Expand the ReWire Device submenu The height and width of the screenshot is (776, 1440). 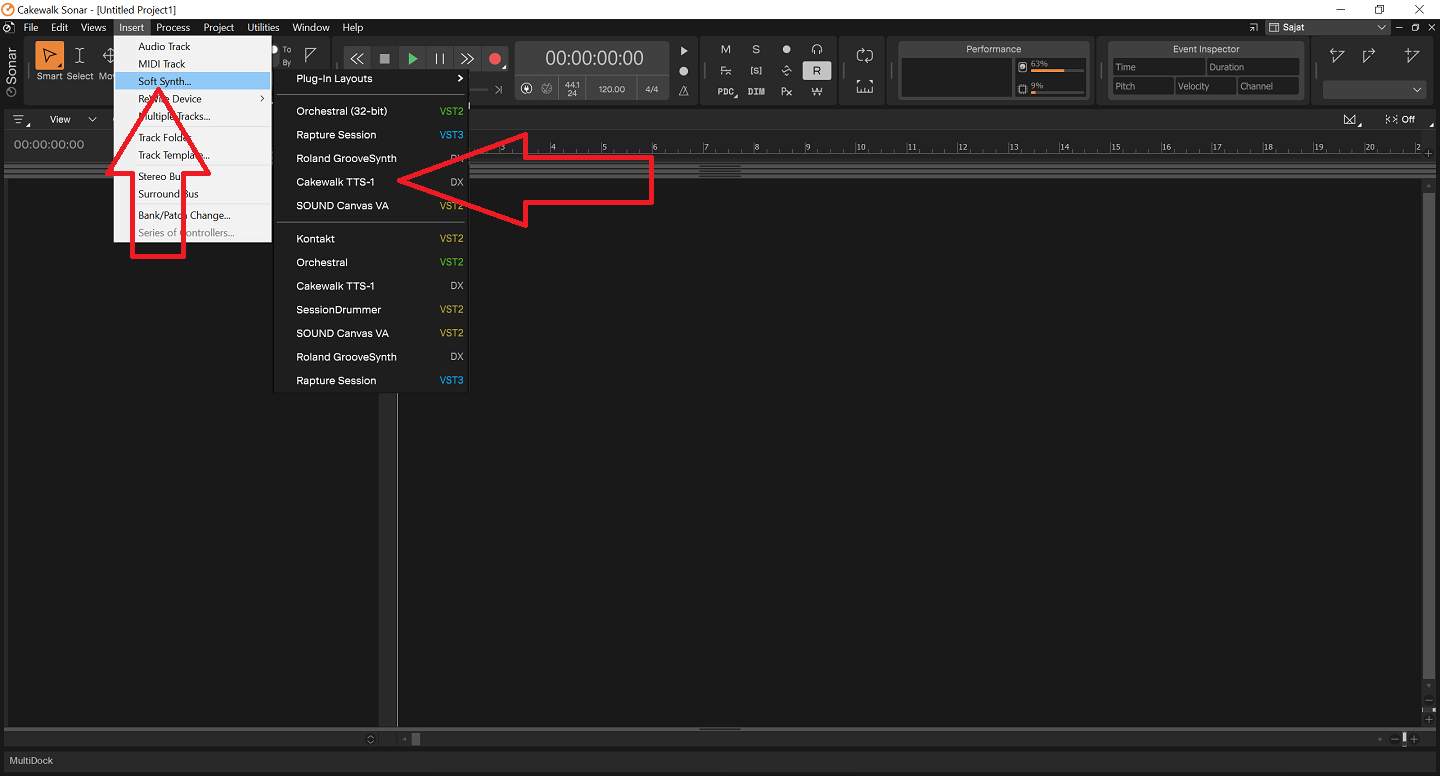point(192,99)
